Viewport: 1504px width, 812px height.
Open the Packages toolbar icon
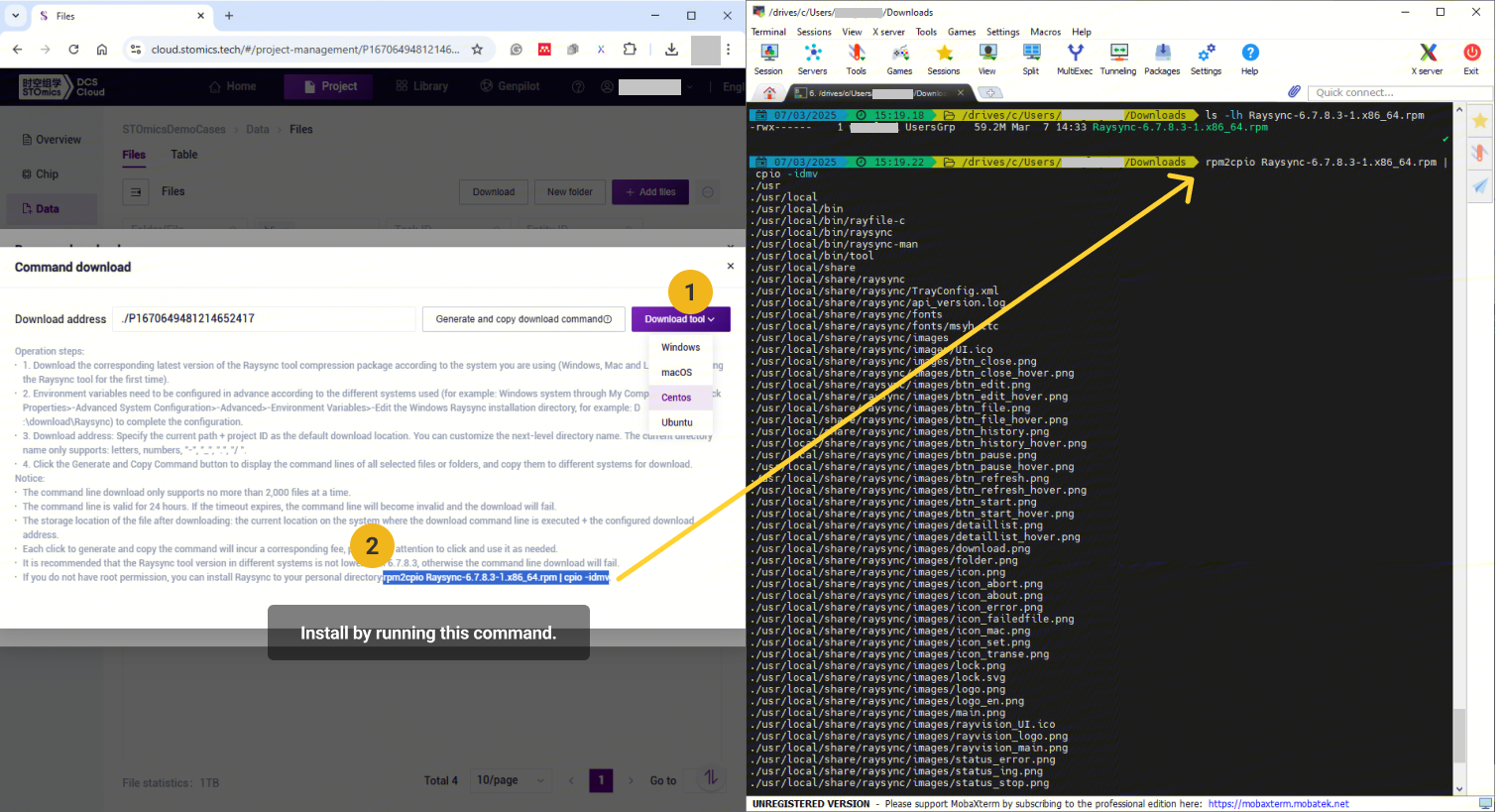point(1162,58)
